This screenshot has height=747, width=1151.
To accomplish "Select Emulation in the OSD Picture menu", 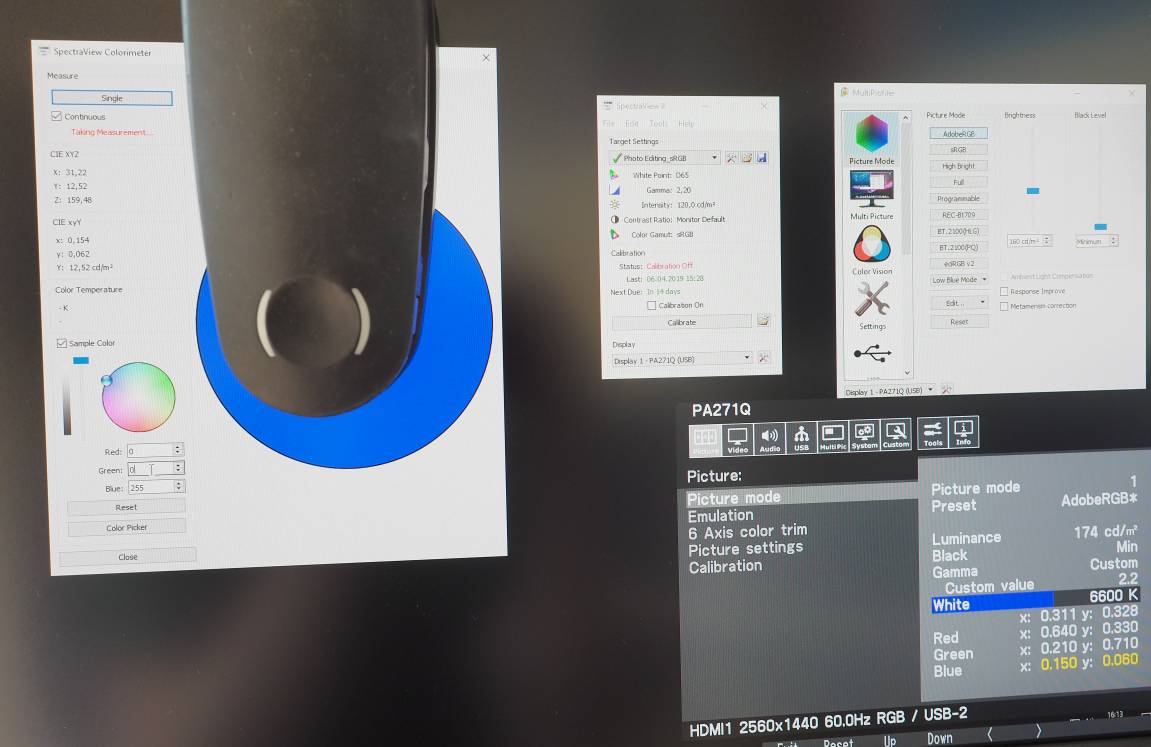I will [x=720, y=515].
